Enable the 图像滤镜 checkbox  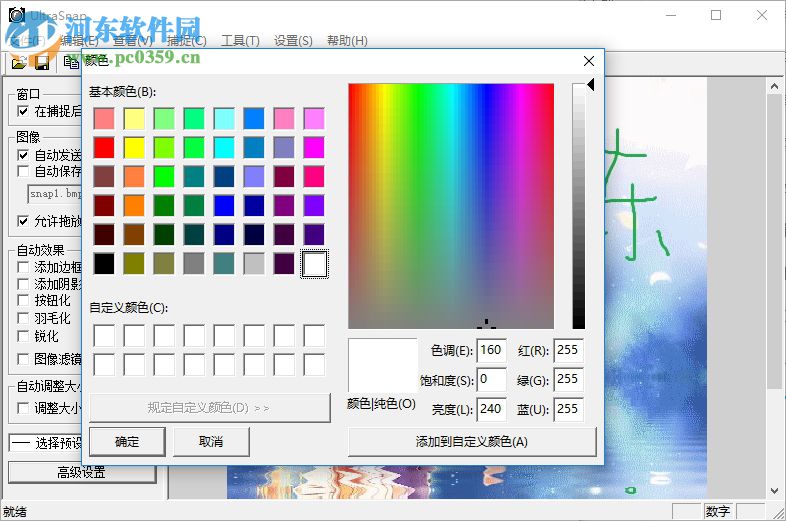[23, 359]
